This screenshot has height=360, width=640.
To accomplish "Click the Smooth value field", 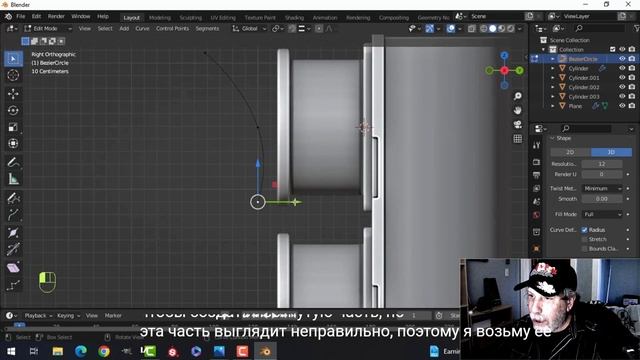I will 602,199.
